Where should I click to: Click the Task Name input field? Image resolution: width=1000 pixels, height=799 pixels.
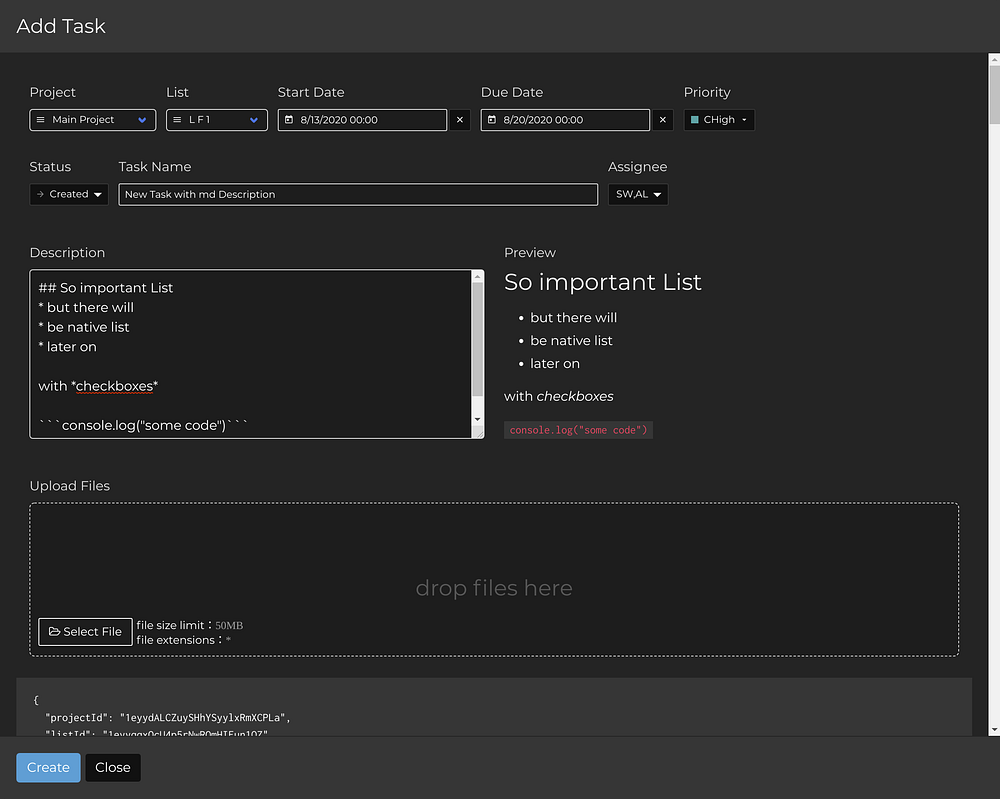coord(358,194)
